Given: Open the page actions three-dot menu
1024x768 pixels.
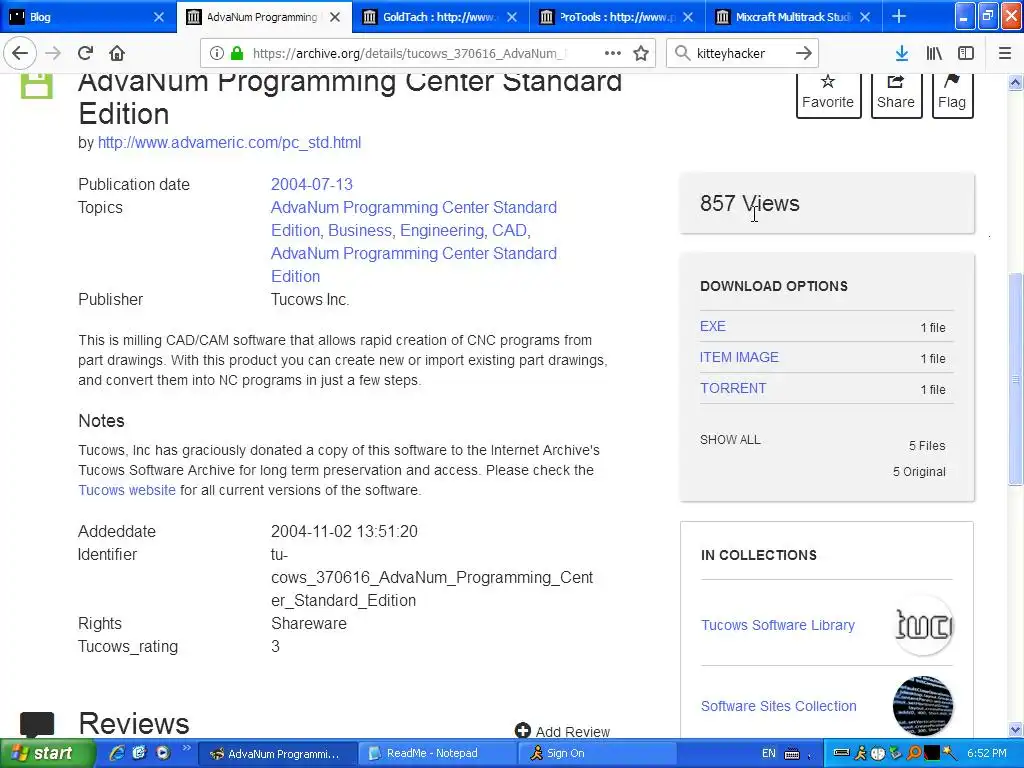Looking at the screenshot, I should [x=613, y=54].
